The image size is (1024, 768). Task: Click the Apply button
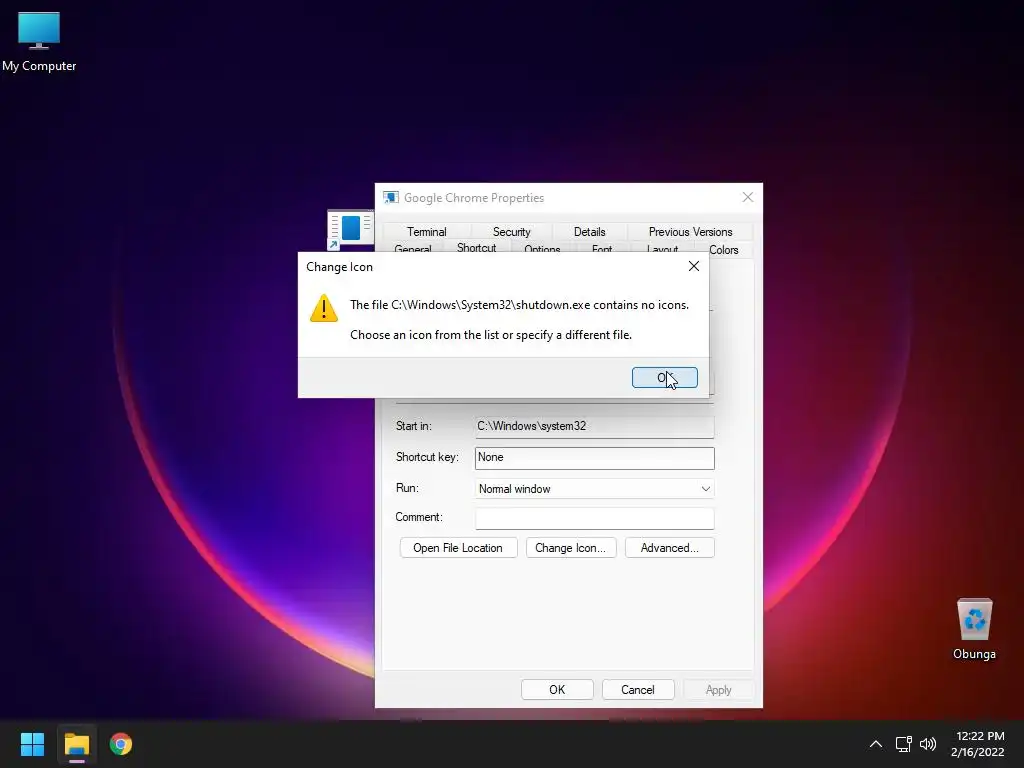point(718,690)
